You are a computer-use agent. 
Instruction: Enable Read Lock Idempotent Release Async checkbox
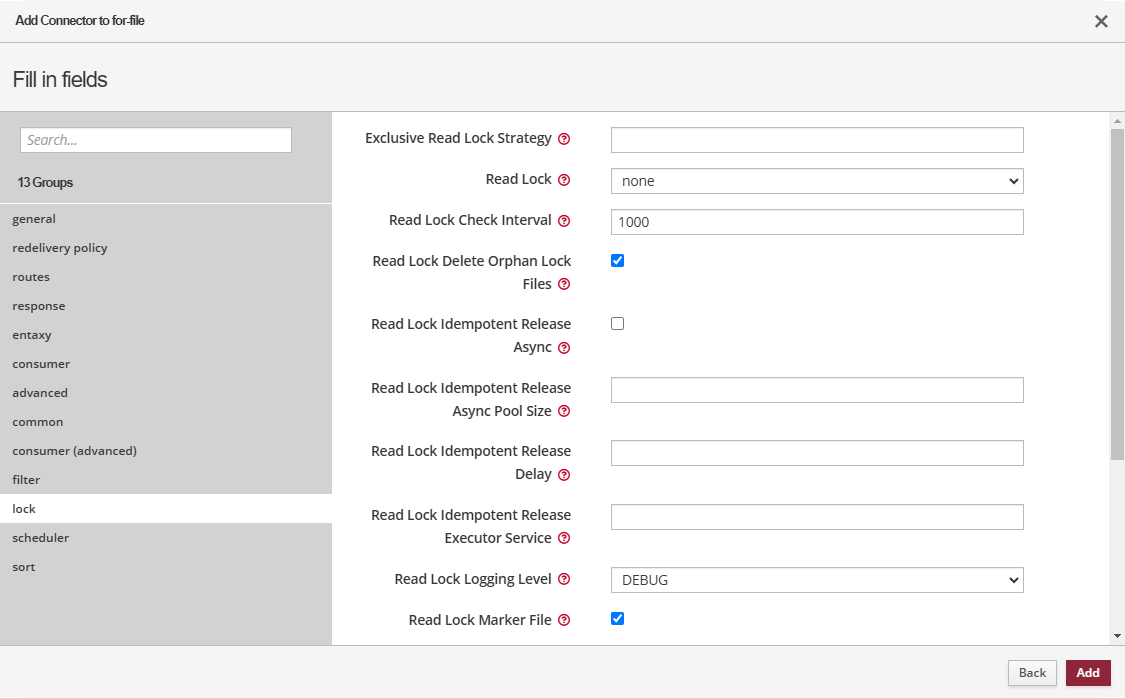[617, 324]
